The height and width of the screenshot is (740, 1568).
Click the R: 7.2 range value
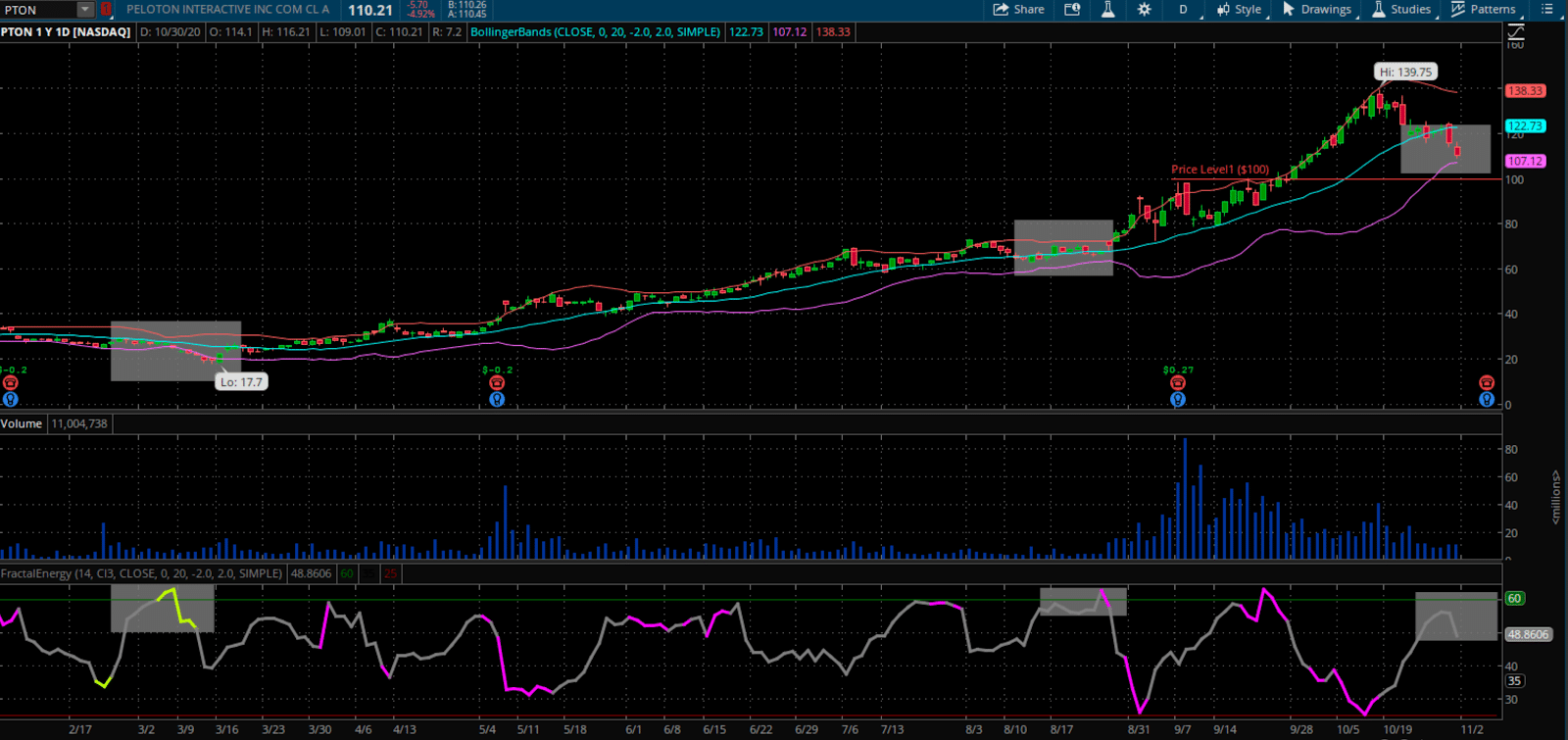pyautogui.click(x=447, y=32)
